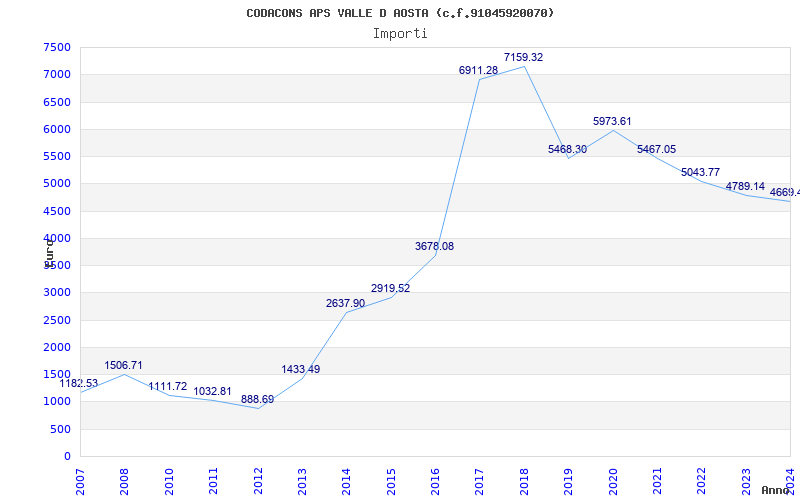Image resolution: width=800 pixels, height=500 pixels.
Task: Select data label 1433.49
Action: click(301, 369)
